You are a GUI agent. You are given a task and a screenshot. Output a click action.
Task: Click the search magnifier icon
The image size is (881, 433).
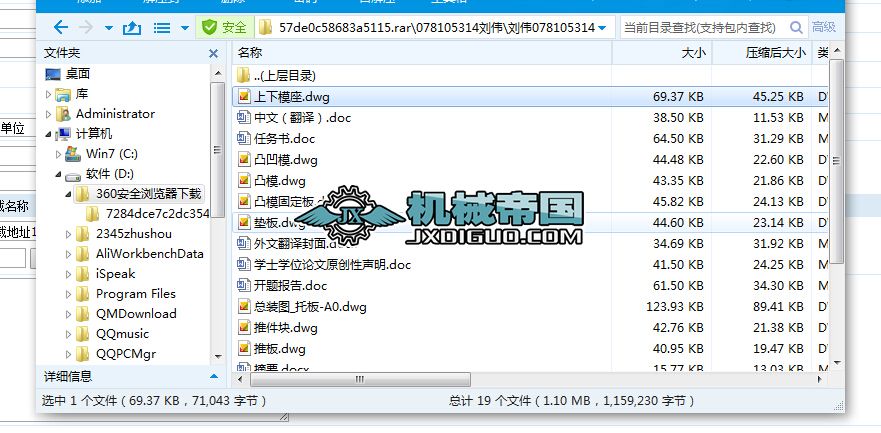coord(796,27)
